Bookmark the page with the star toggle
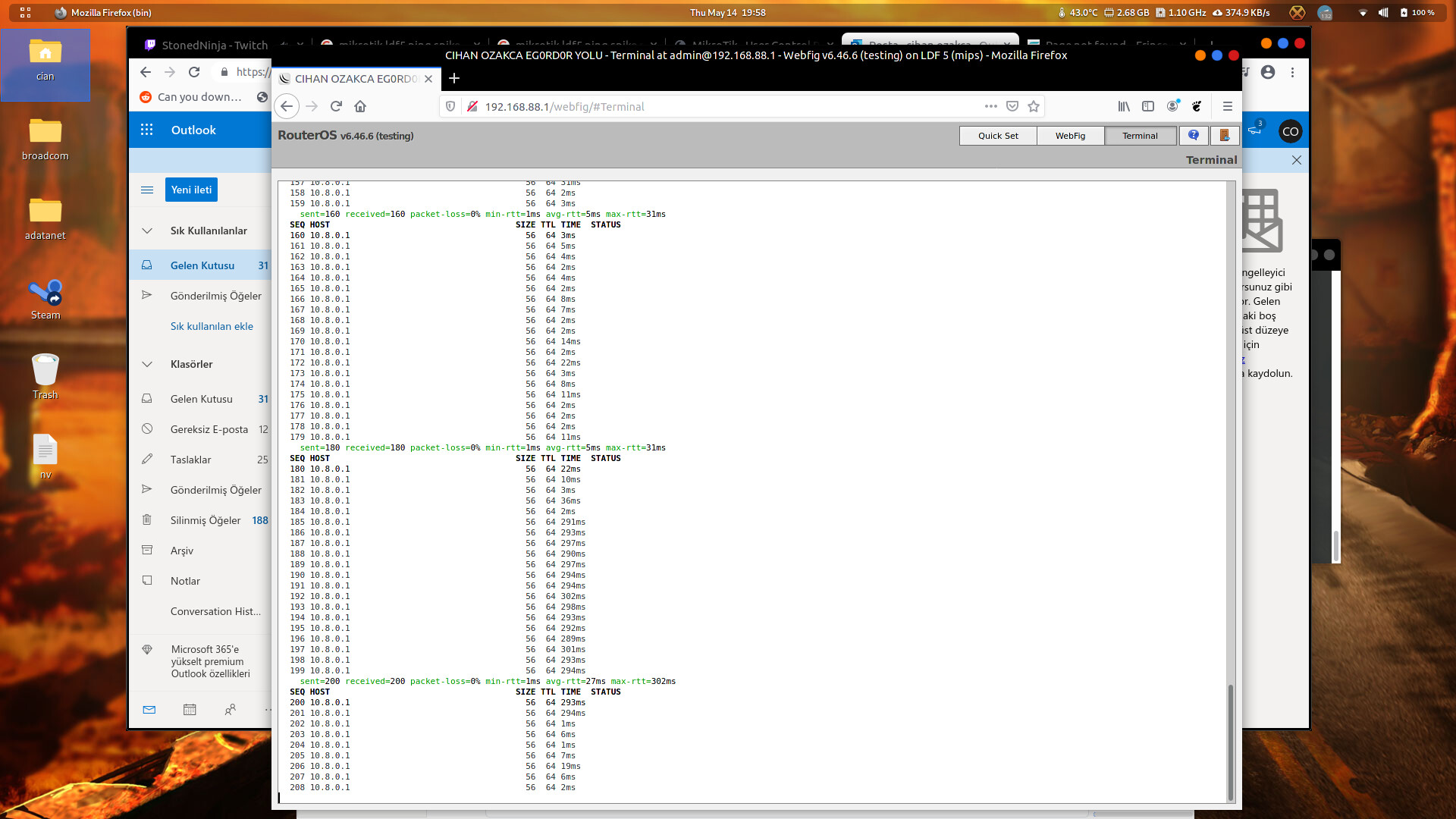1456x819 pixels. tap(1033, 106)
